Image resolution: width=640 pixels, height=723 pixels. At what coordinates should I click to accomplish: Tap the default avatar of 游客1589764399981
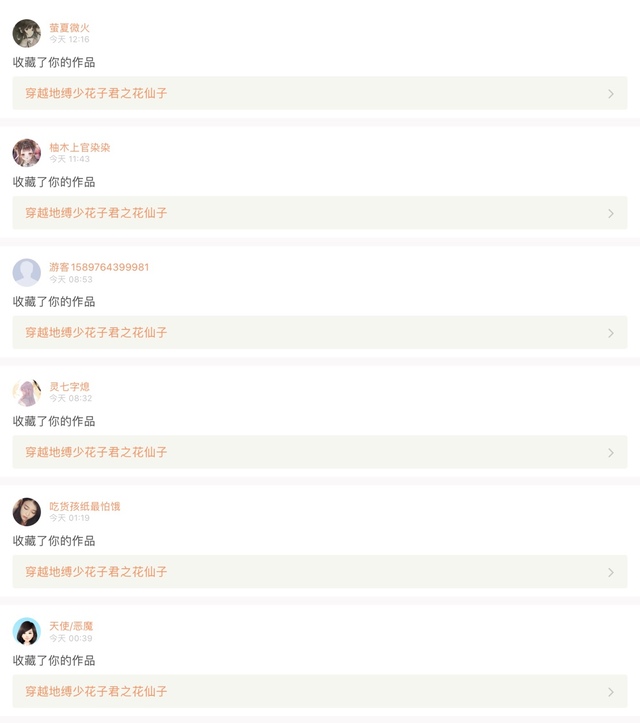pos(27,272)
